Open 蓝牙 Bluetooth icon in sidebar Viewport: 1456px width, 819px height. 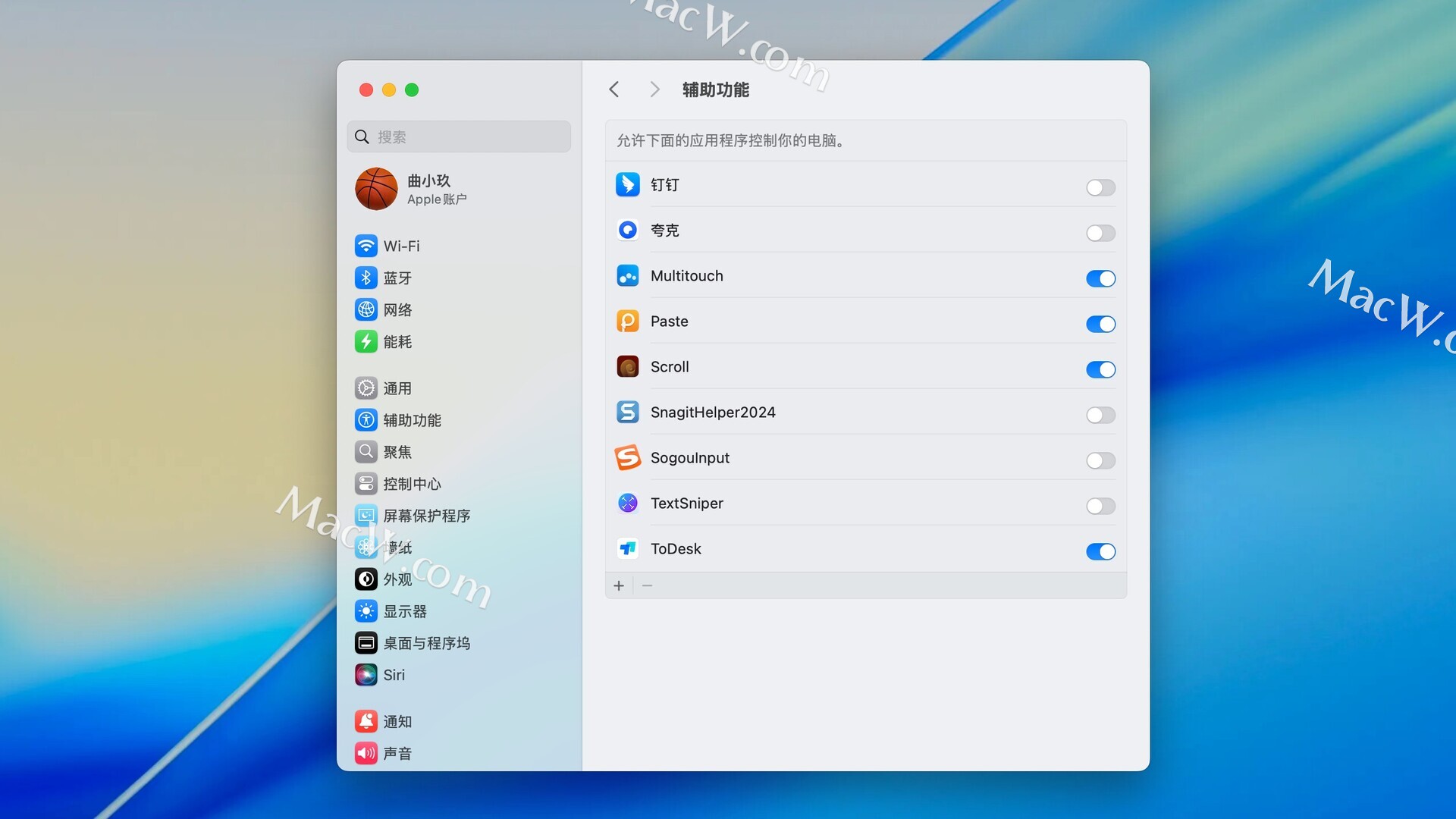point(366,278)
